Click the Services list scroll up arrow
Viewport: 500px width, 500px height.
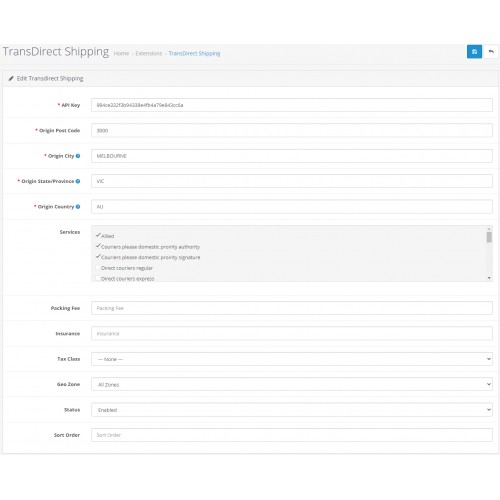coord(489,229)
